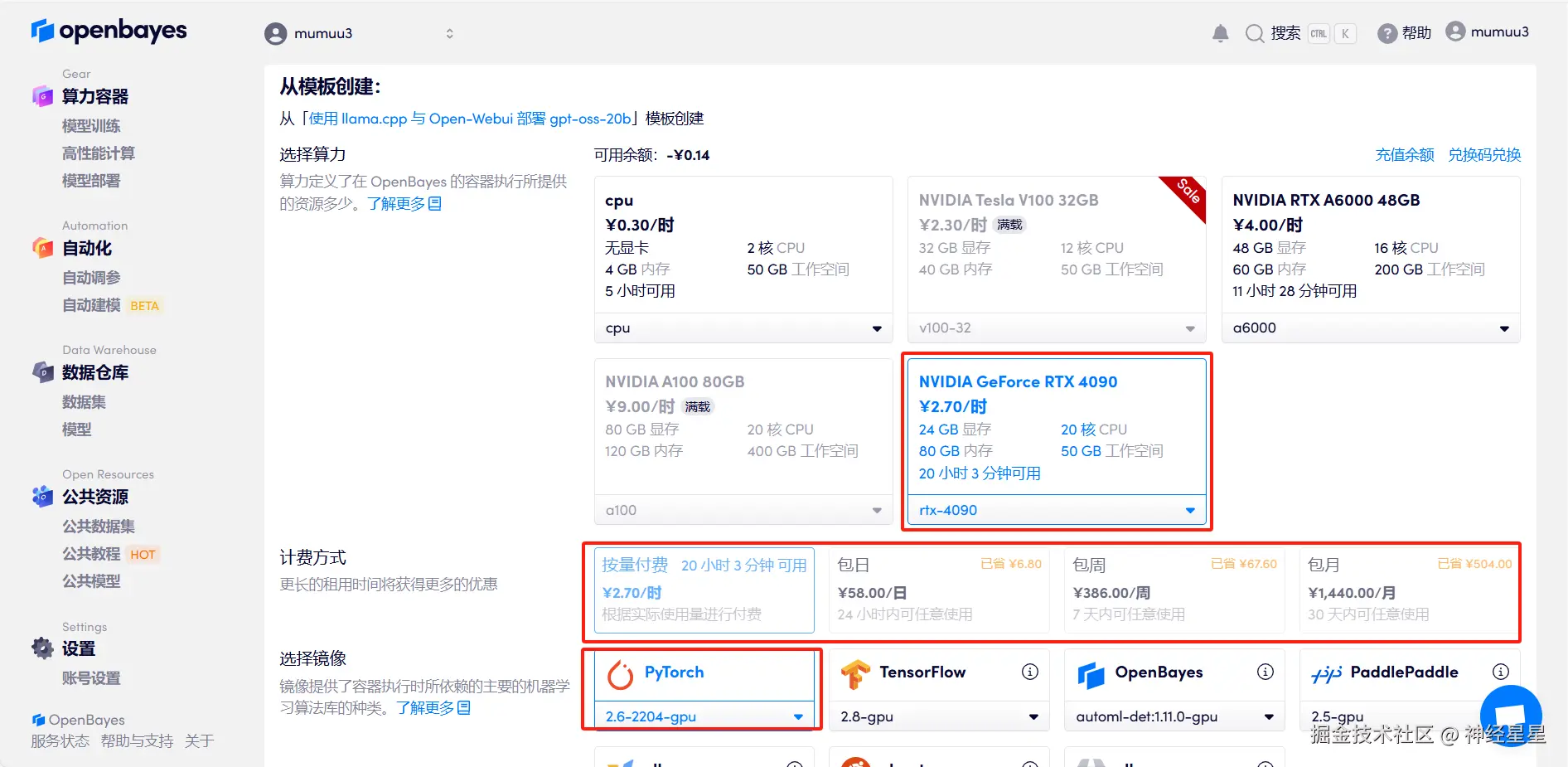Choose the cpu ¥0.30/时 compute card

tap(743, 245)
